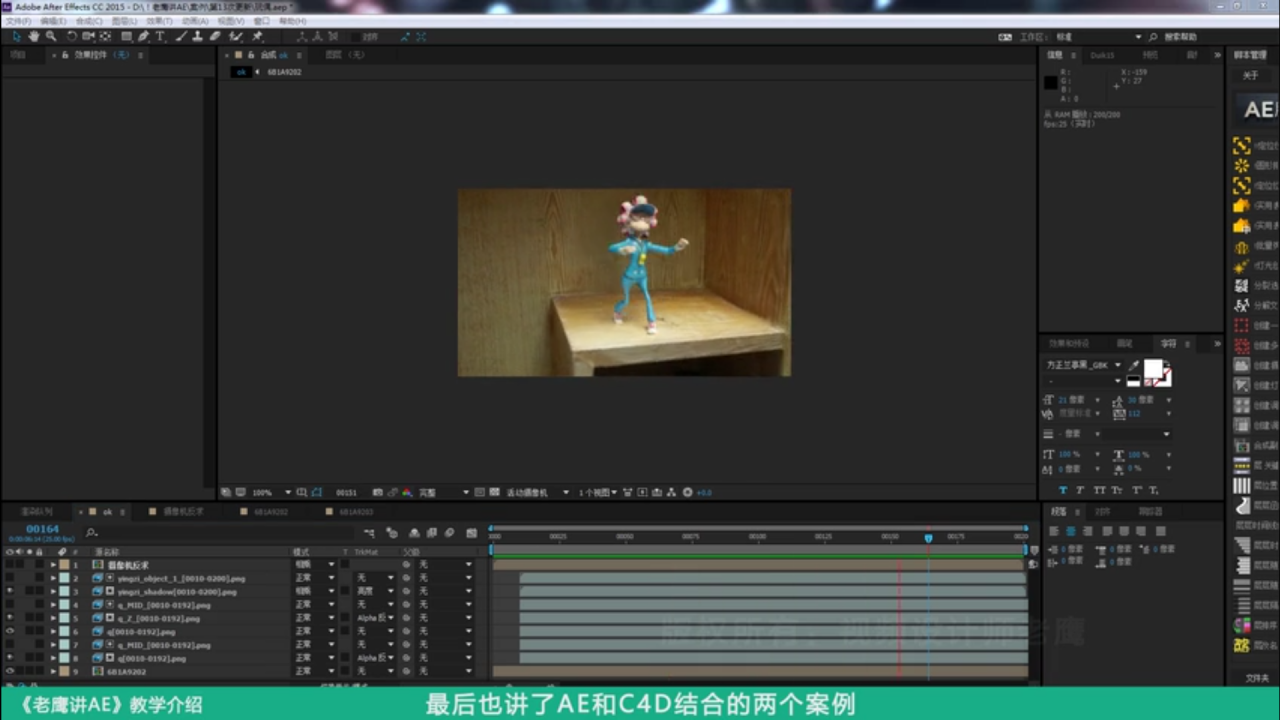Toggle the shy layers switch icon in timeline
Viewport: 1280px width, 720px height.
[414, 533]
